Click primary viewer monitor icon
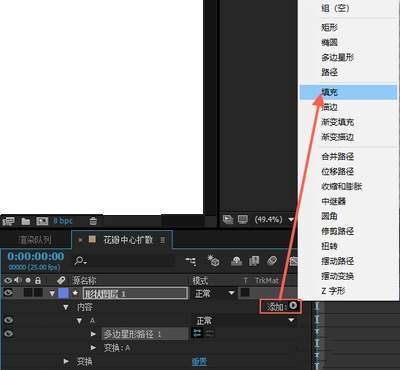This screenshot has height=370, width=400. 243,219
